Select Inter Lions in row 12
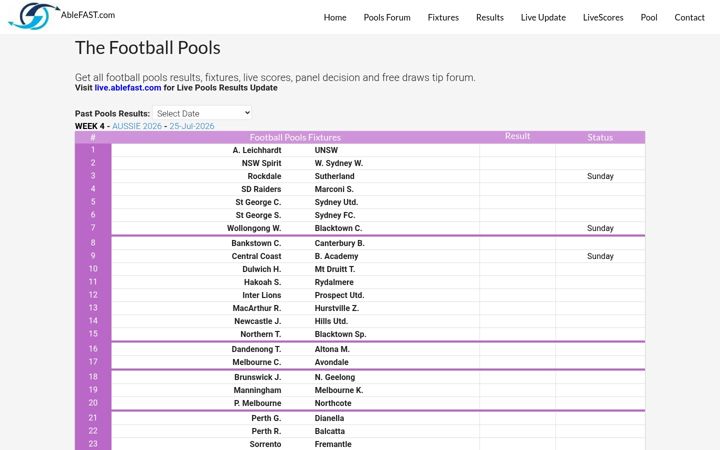 [261, 295]
